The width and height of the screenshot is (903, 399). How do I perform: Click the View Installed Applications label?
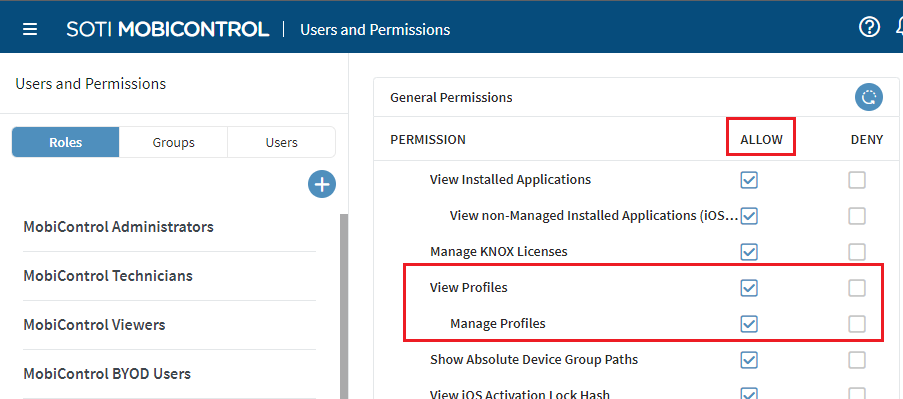(x=510, y=180)
